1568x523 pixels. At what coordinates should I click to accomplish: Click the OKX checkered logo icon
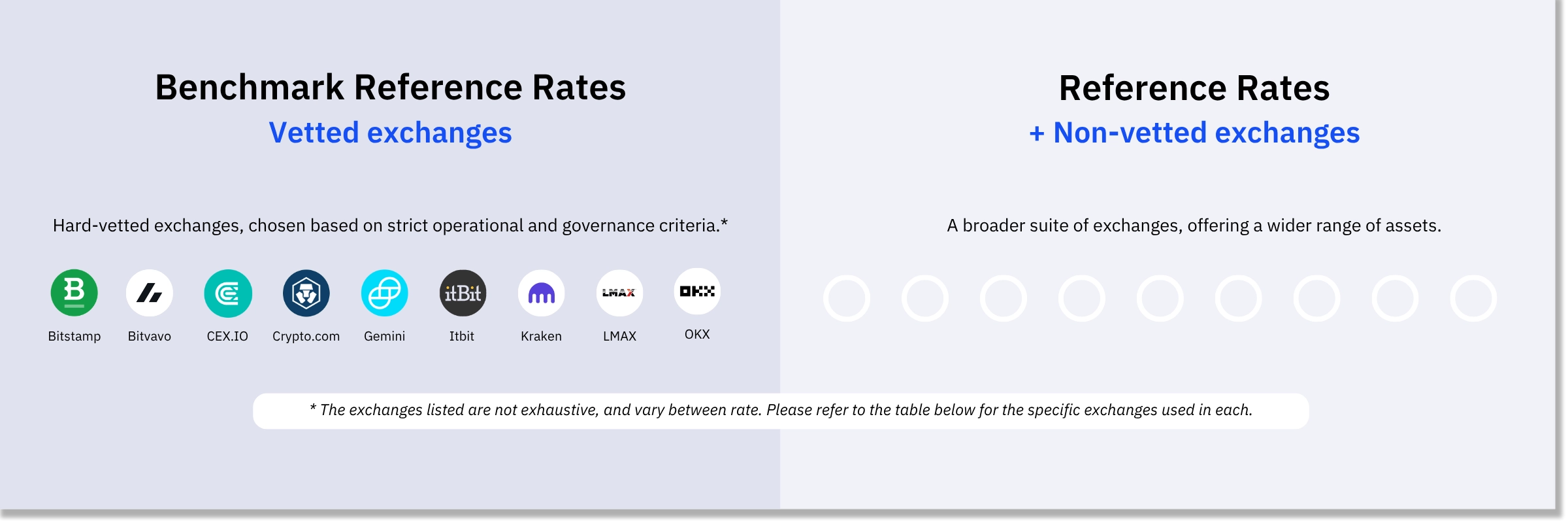tap(697, 292)
